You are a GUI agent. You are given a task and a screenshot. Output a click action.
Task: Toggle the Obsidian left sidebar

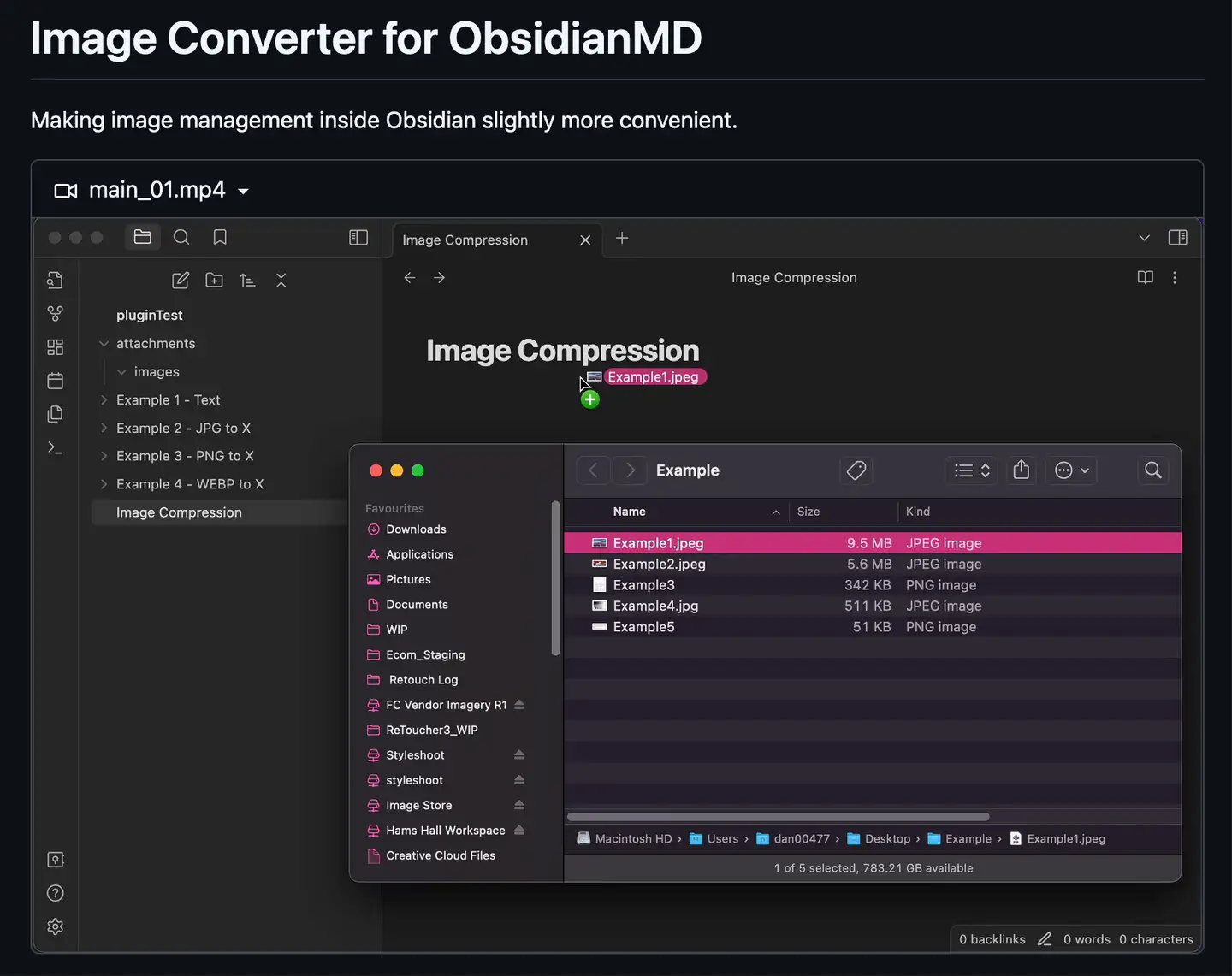pos(358,237)
